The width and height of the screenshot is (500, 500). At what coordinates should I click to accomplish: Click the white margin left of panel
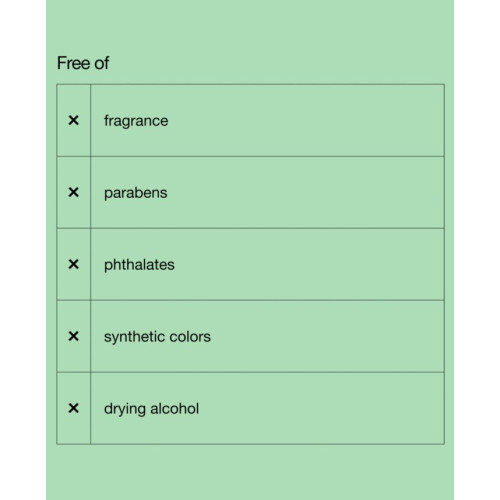pyautogui.click(x=23, y=250)
